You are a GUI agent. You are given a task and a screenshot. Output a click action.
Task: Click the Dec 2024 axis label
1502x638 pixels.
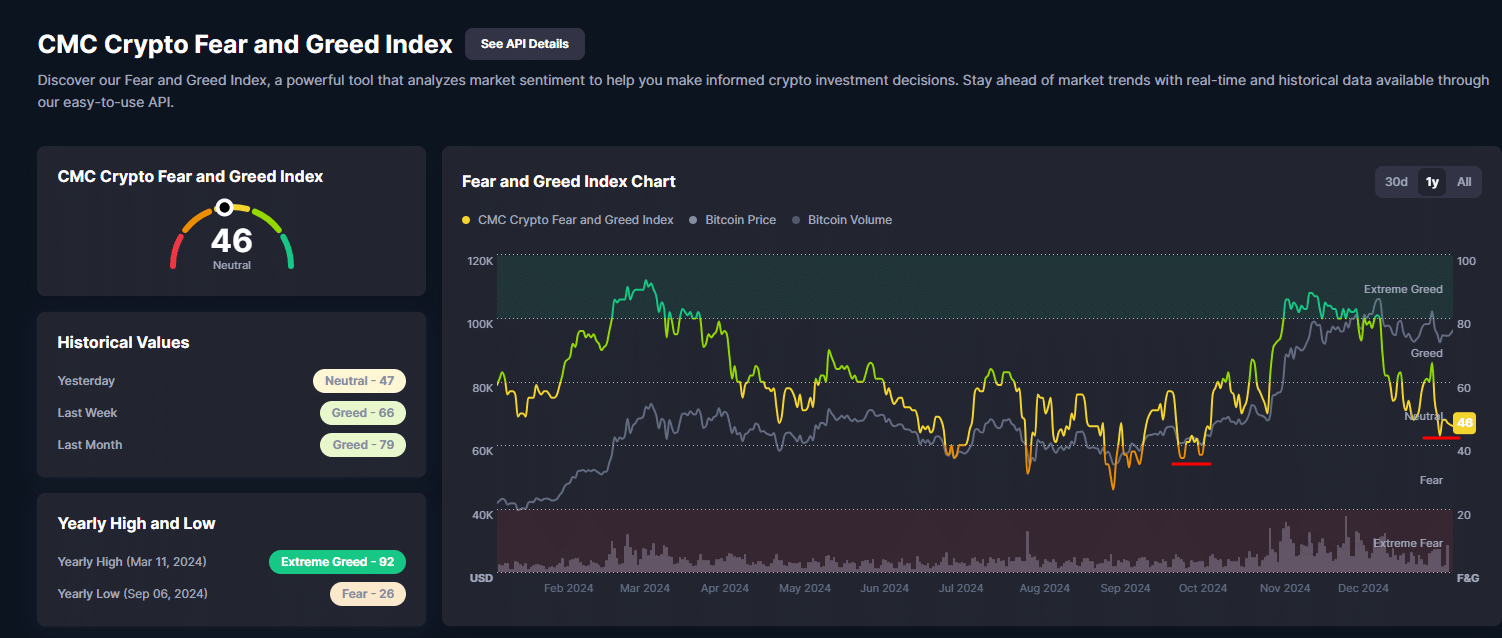pyautogui.click(x=1364, y=588)
